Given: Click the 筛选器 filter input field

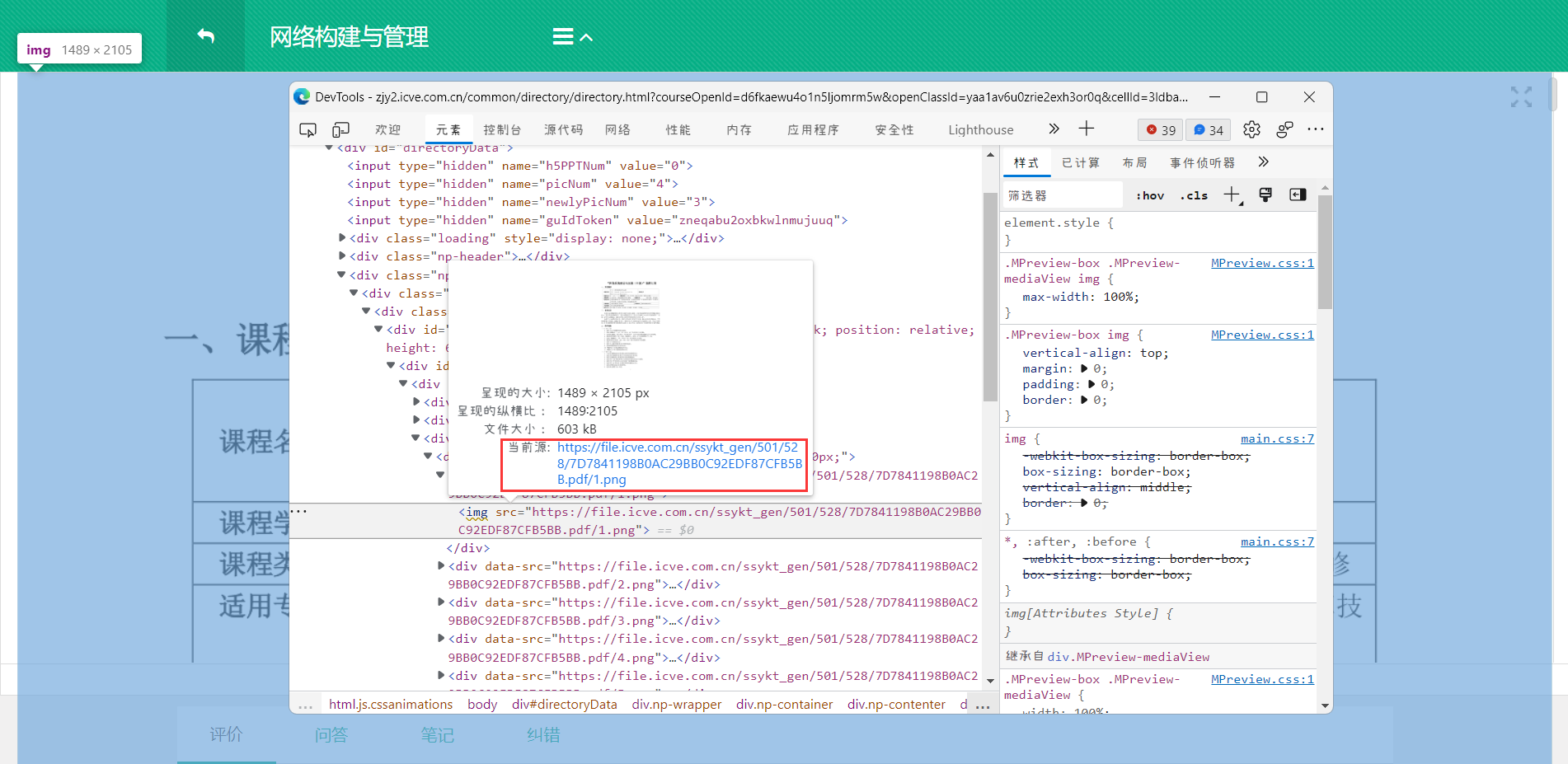Looking at the screenshot, I should pos(1063,195).
